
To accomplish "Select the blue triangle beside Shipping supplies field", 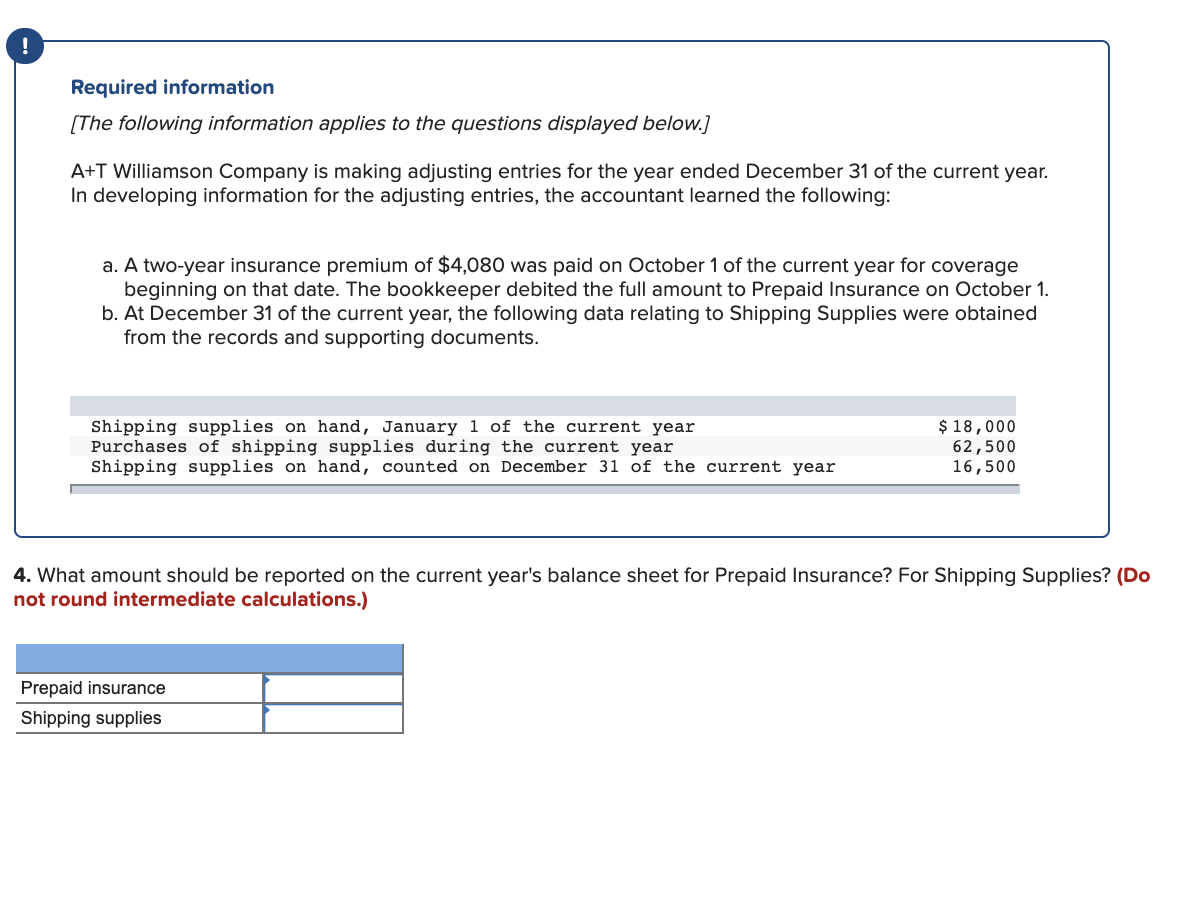I will 265,711.
